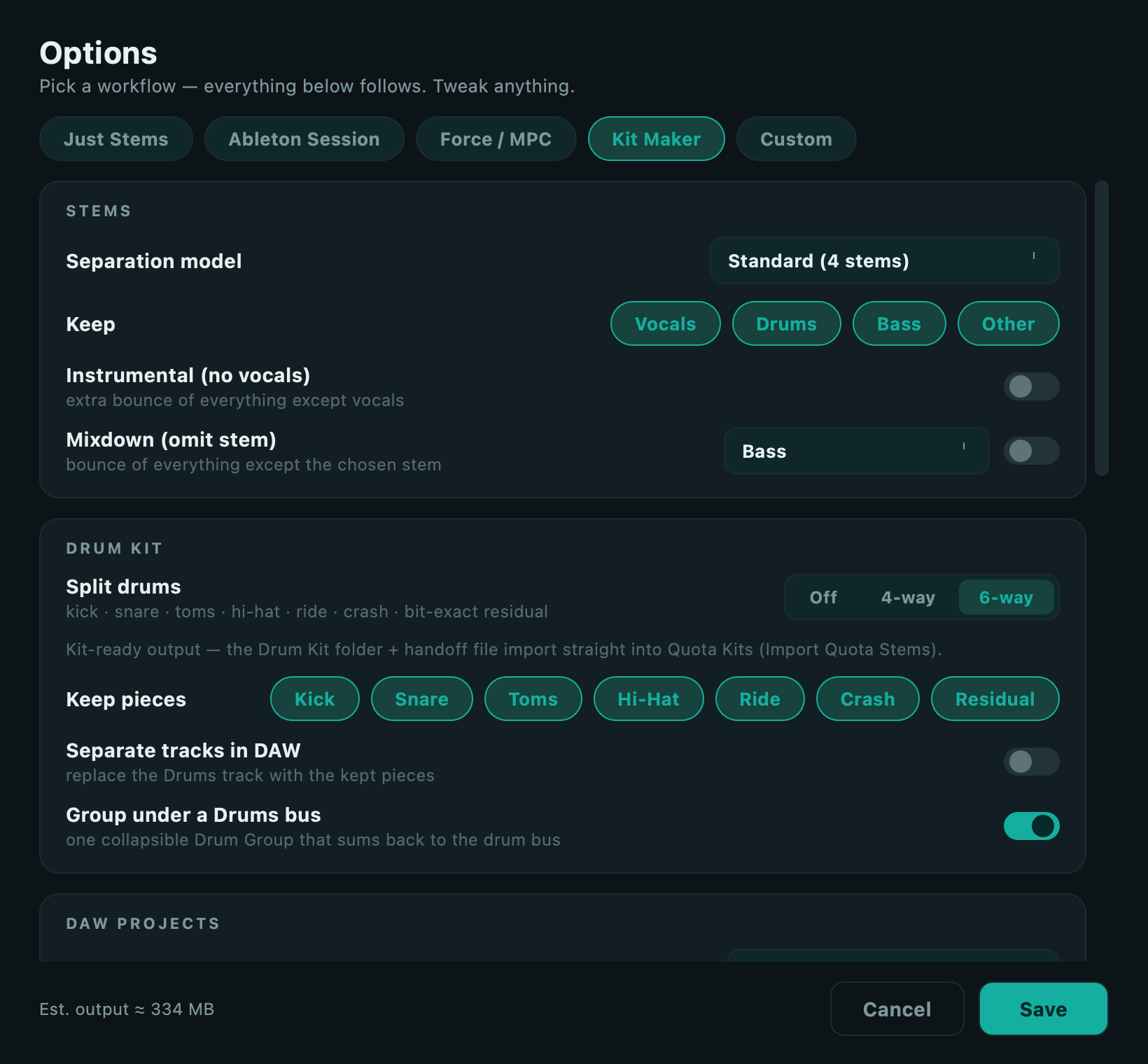1148x1064 pixels.
Task: Toggle the Ride piece chip
Action: (x=759, y=699)
